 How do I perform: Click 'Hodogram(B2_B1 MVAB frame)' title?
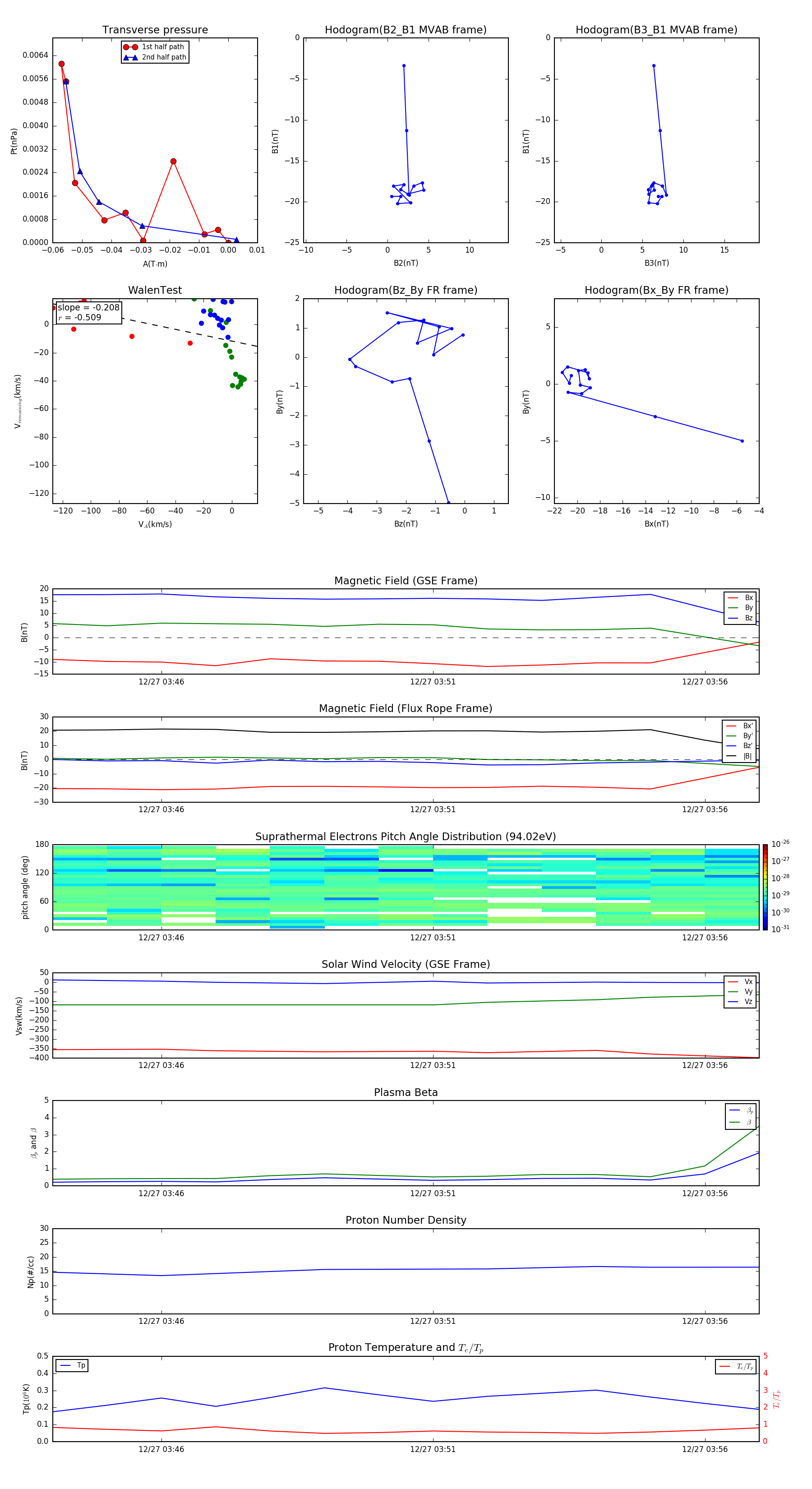[x=406, y=29]
